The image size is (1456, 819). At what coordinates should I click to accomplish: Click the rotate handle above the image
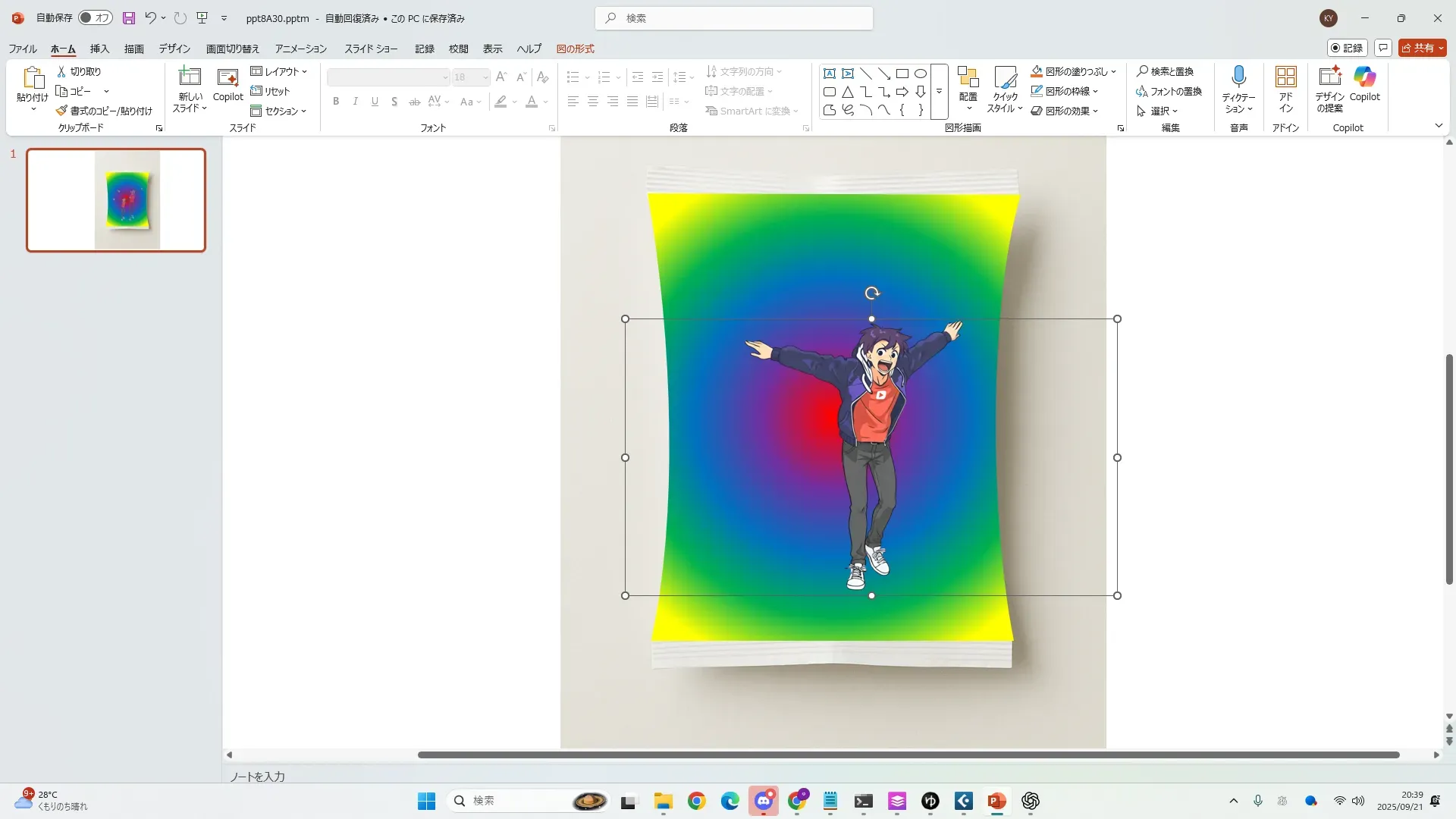(x=872, y=293)
